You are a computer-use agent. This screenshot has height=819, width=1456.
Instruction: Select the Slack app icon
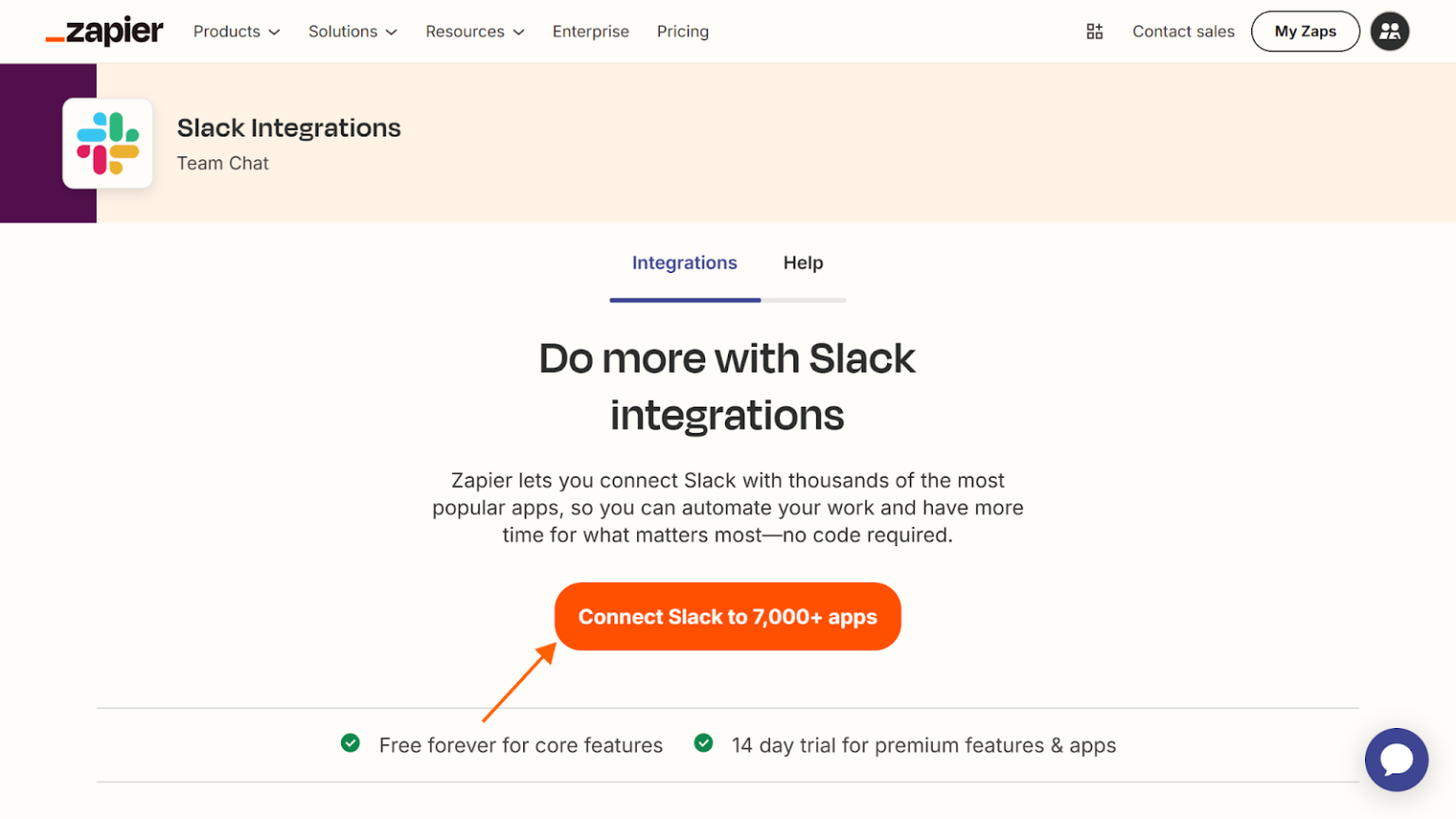[x=106, y=143]
